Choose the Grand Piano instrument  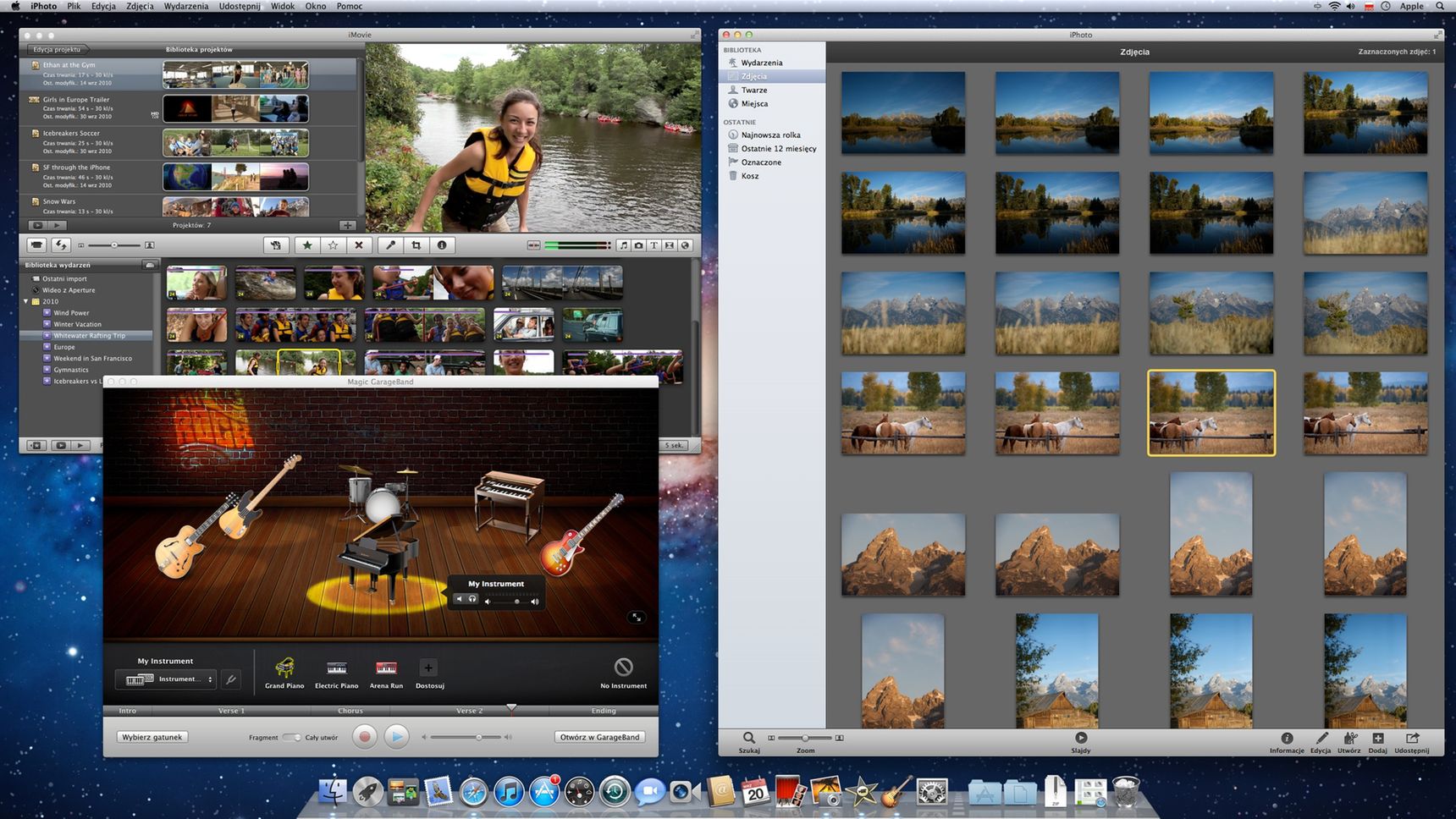[x=284, y=673]
